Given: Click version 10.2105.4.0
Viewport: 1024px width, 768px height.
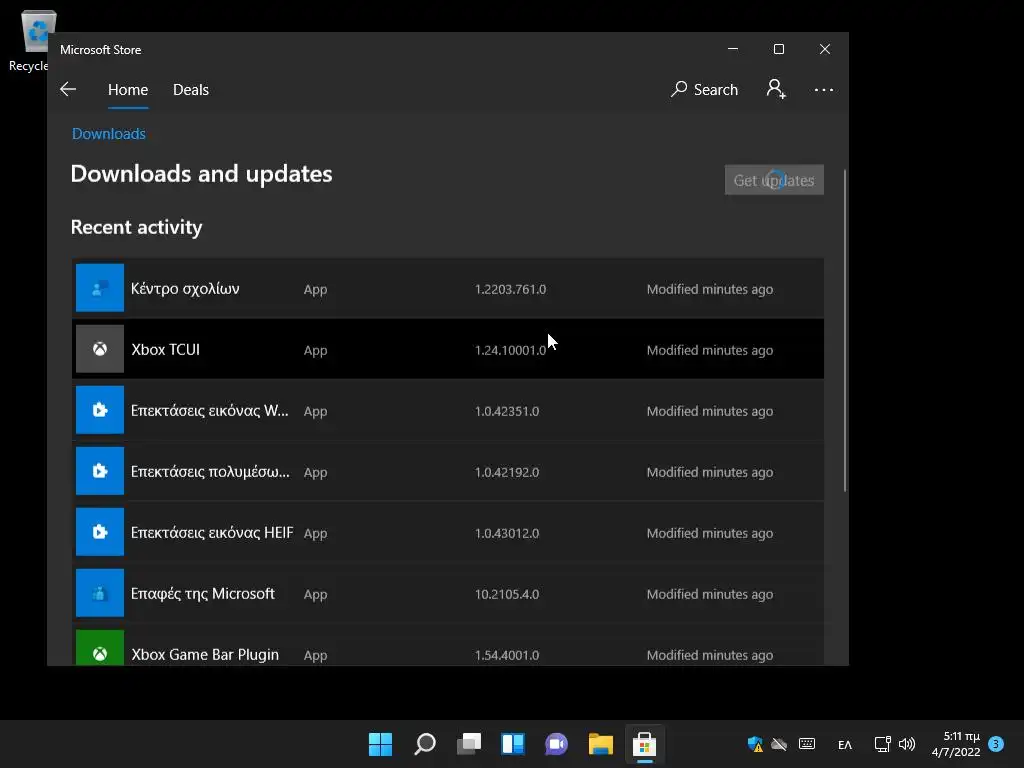Looking at the screenshot, I should (x=507, y=594).
